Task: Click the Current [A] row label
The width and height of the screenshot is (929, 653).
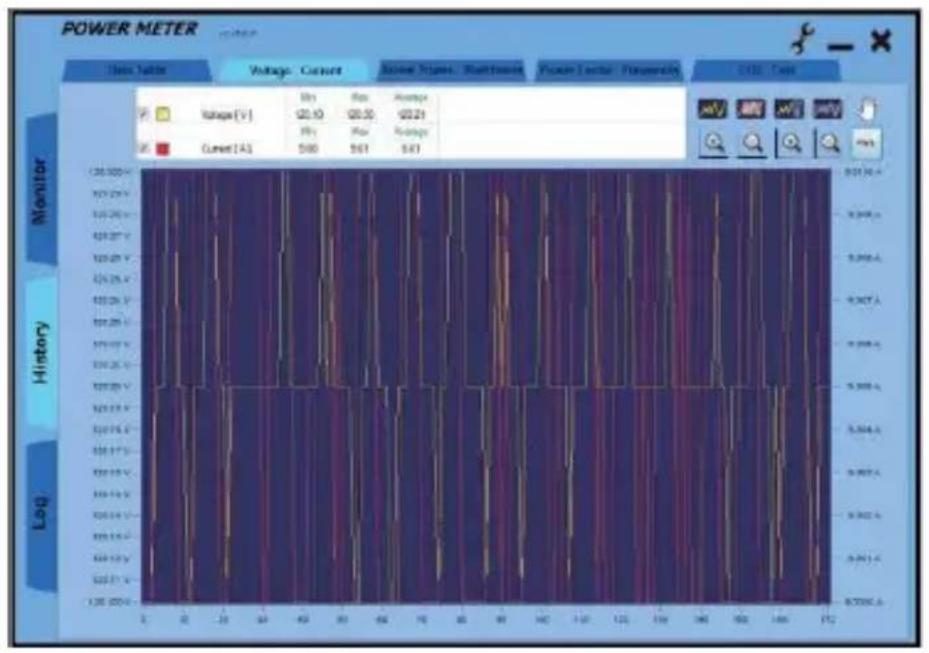Action: 227,149
